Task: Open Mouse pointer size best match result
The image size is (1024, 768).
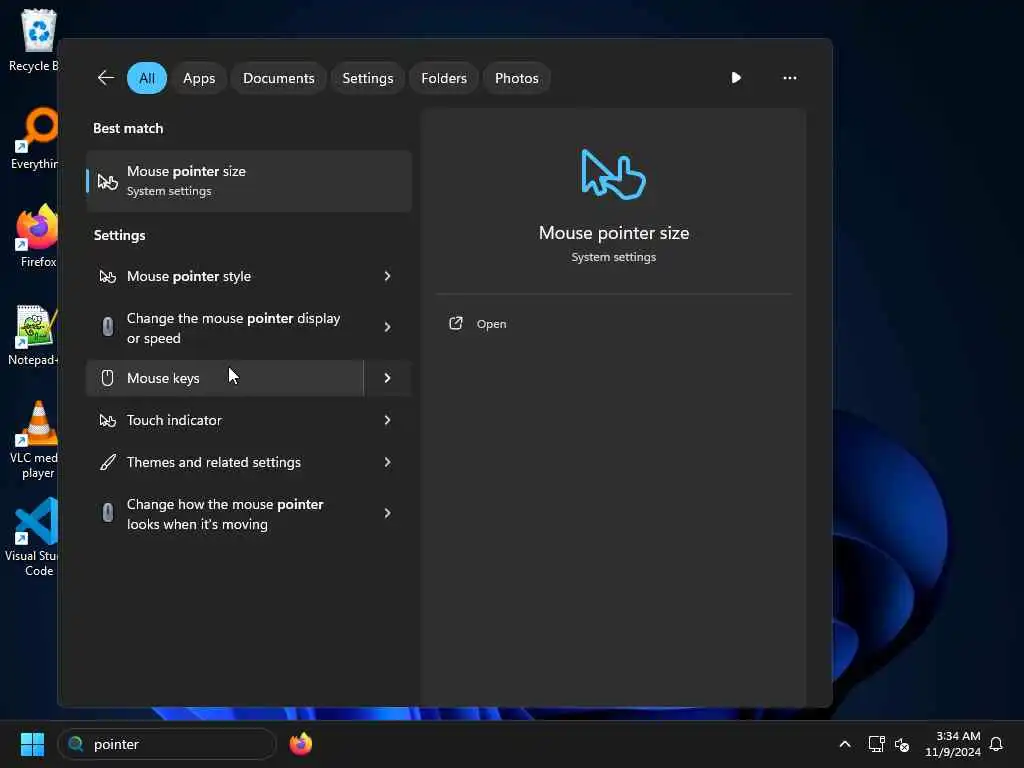Action: 249,181
